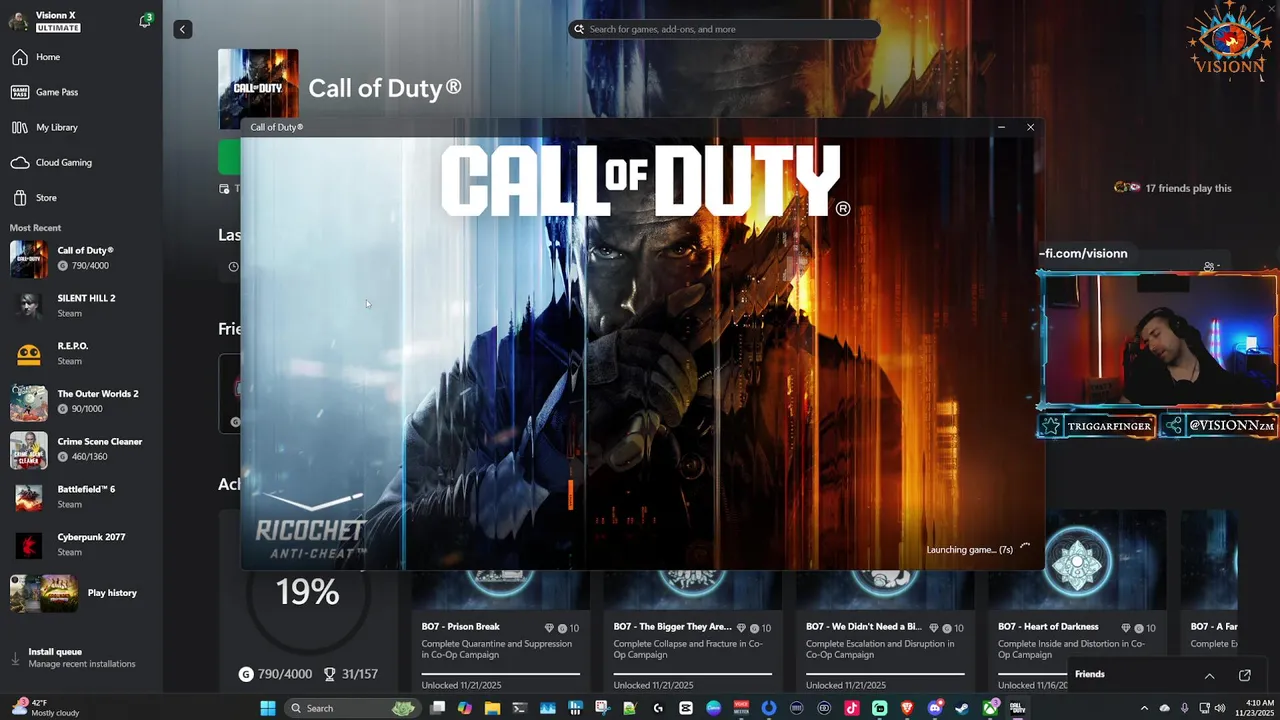Select The Outer Worlds 2 entry
The height and width of the screenshot is (720, 1280).
81,401
